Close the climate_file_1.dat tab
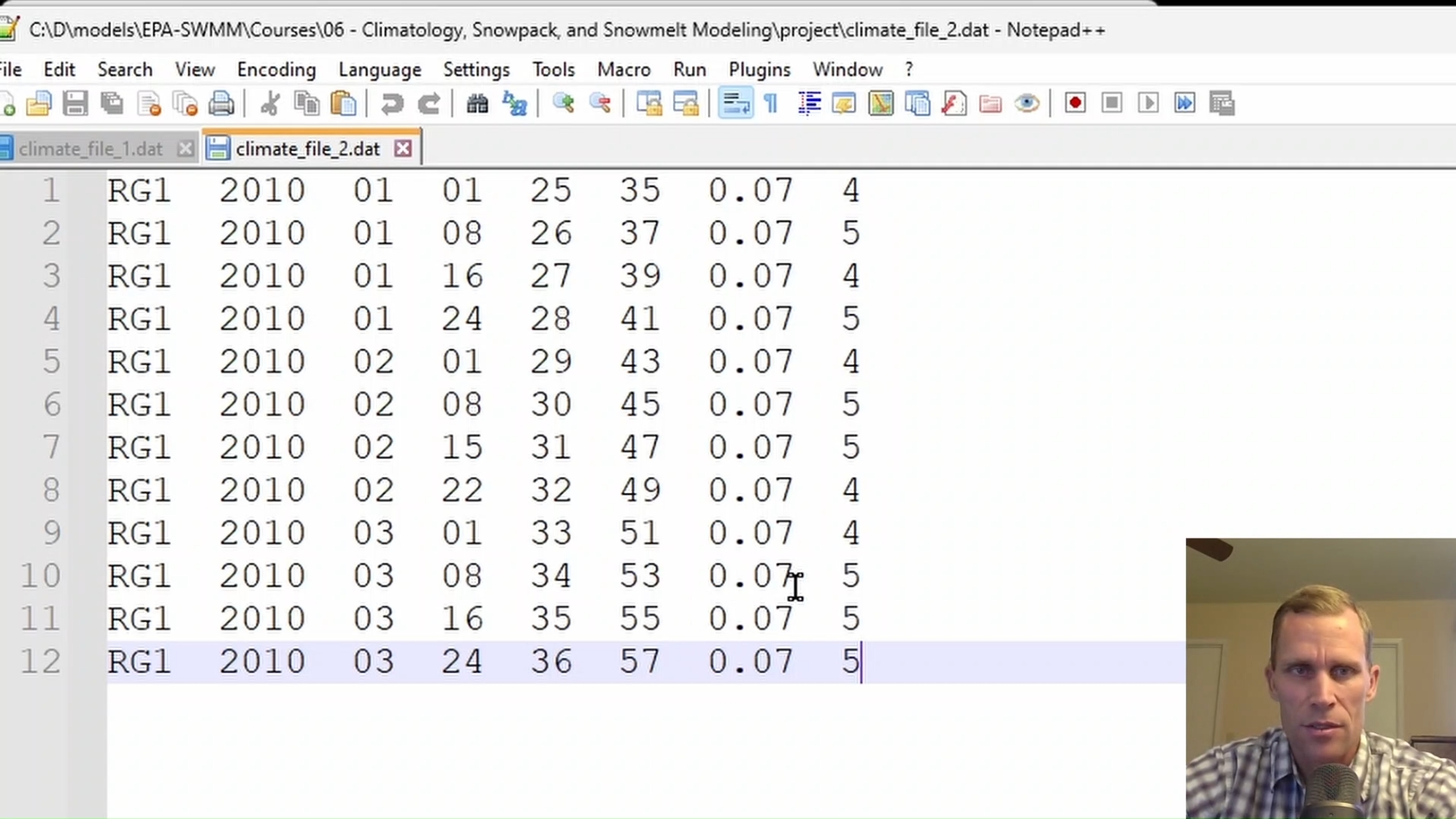Screen dimensions: 1456x819 point(185,149)
